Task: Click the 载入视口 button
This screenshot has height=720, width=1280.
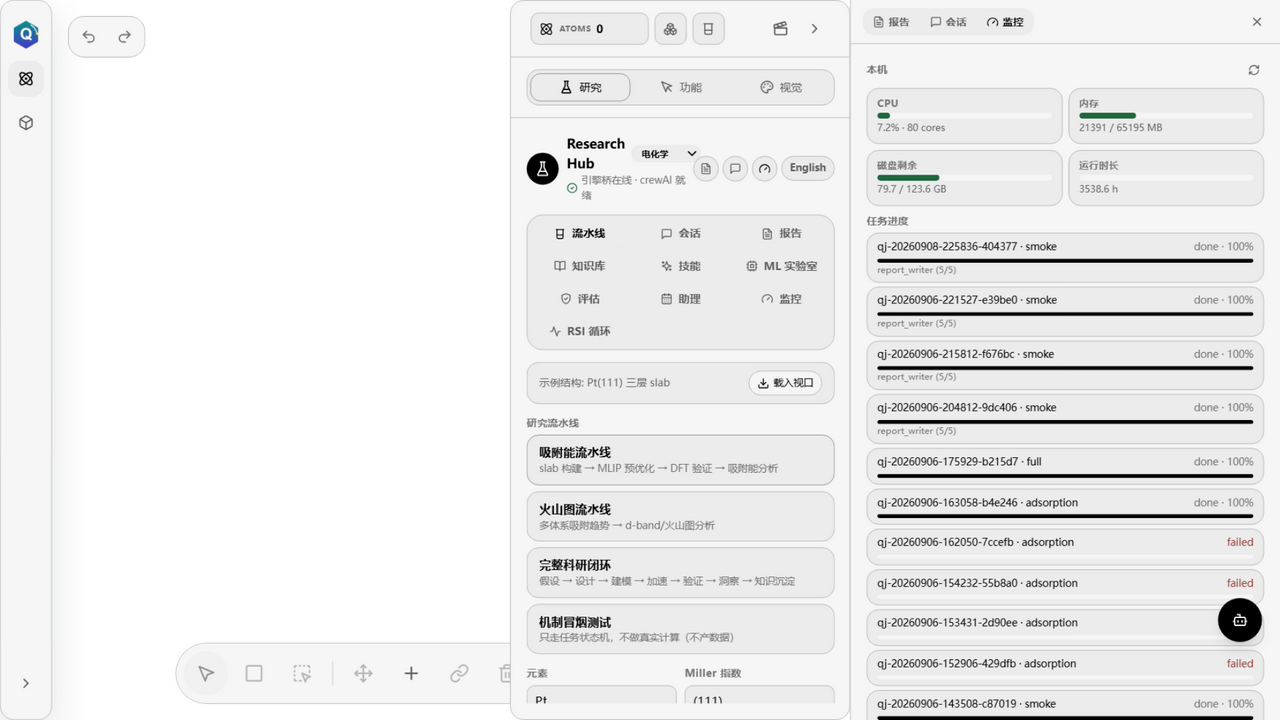Action: 785,383
